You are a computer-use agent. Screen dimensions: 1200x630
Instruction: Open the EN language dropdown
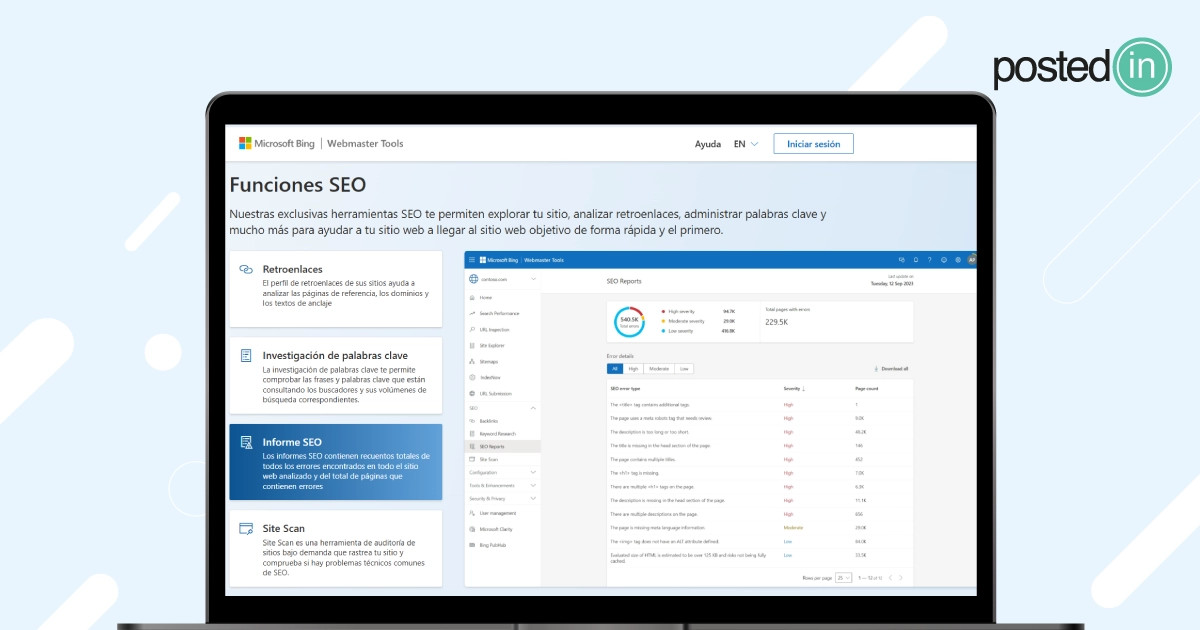tap(746, 144)
